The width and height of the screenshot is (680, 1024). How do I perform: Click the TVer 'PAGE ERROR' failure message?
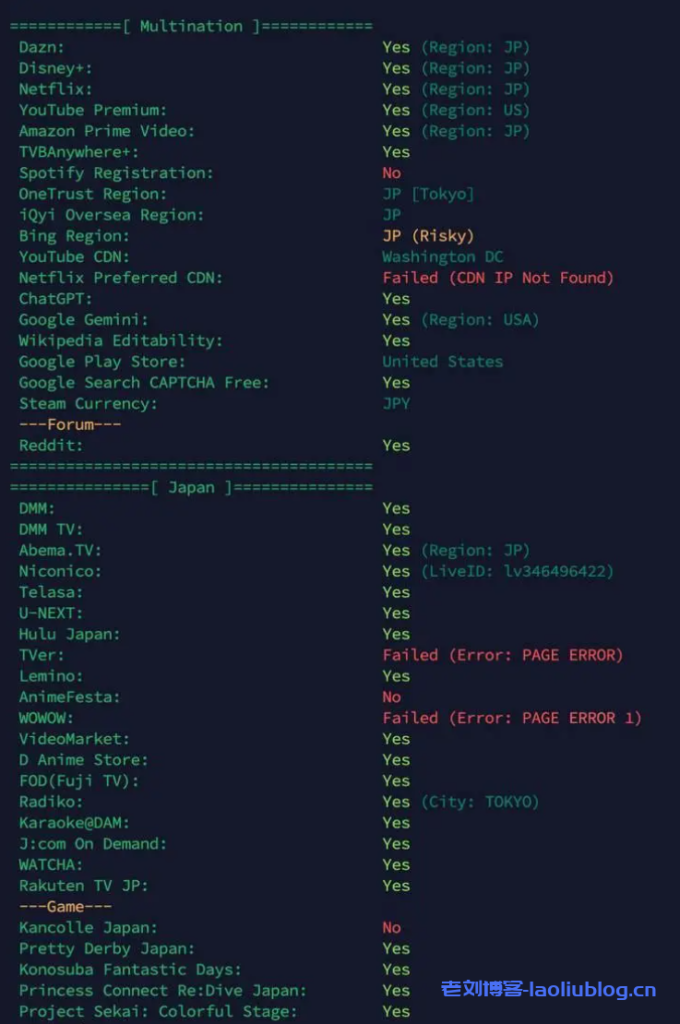point(502,655)
